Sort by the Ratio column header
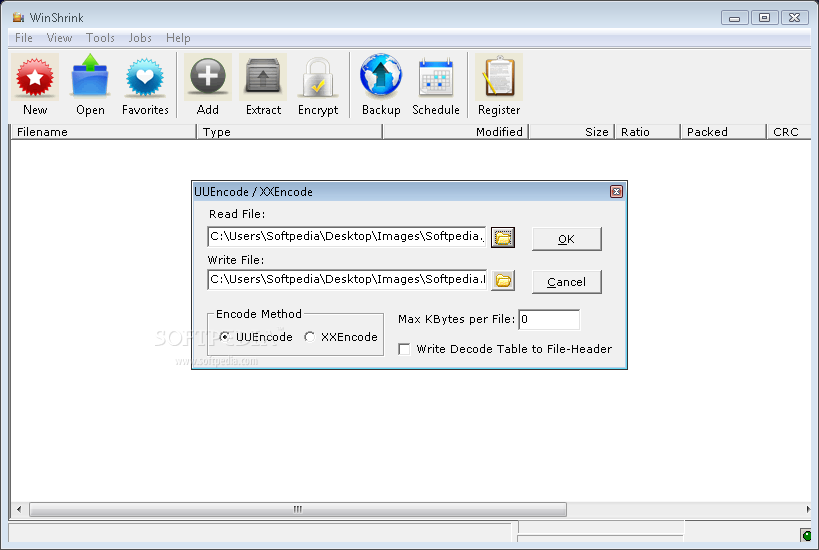 coord(648,132)
